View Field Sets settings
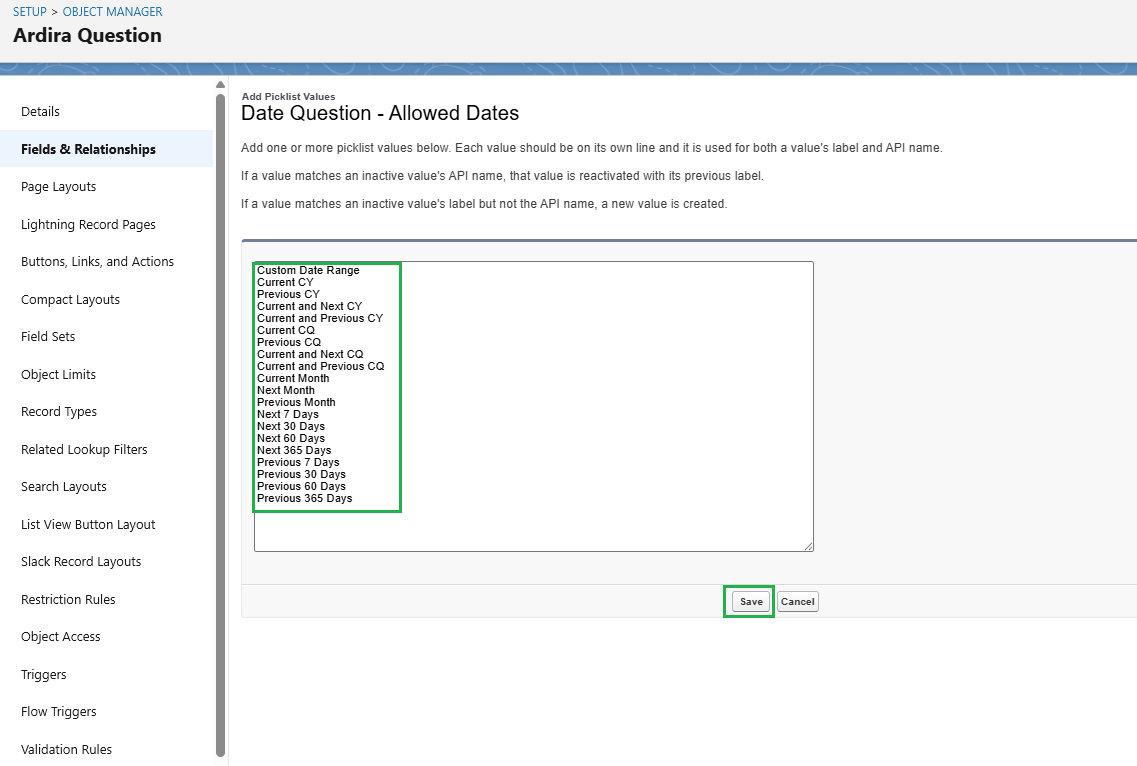This screenshot has height=766, width=1137. coord(48,336)
